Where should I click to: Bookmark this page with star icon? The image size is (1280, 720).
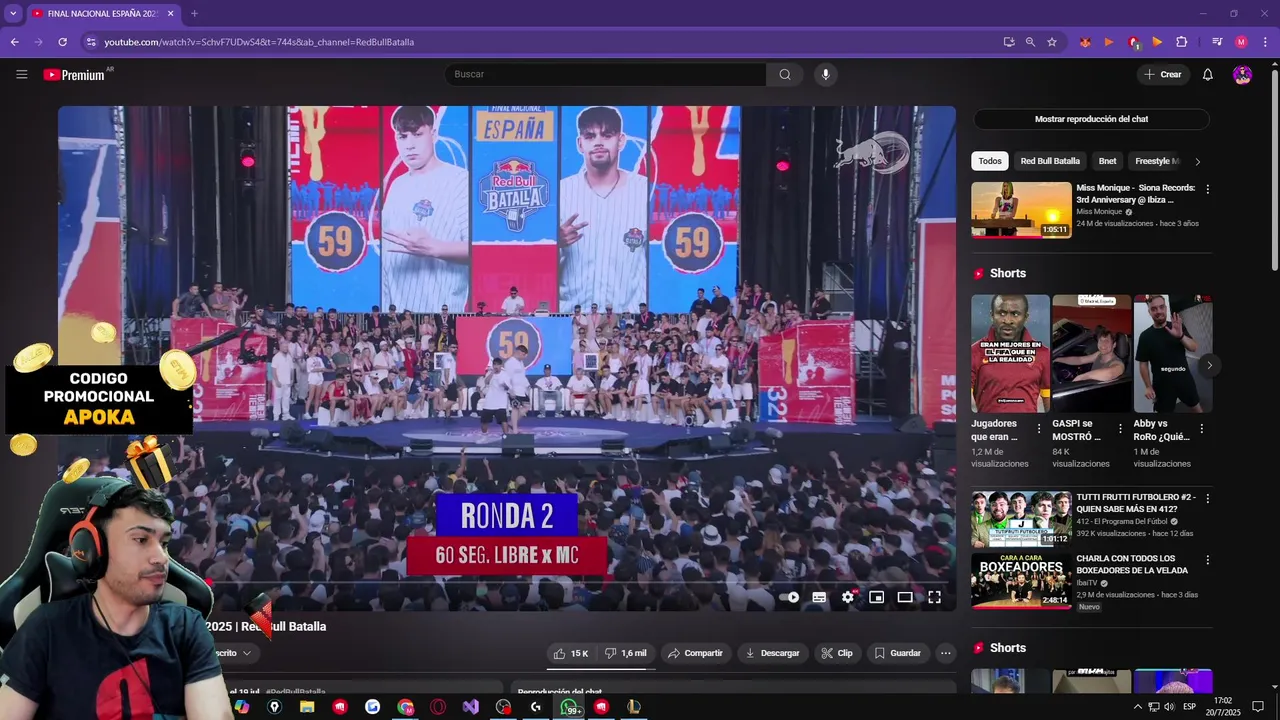pos(1052,42)
